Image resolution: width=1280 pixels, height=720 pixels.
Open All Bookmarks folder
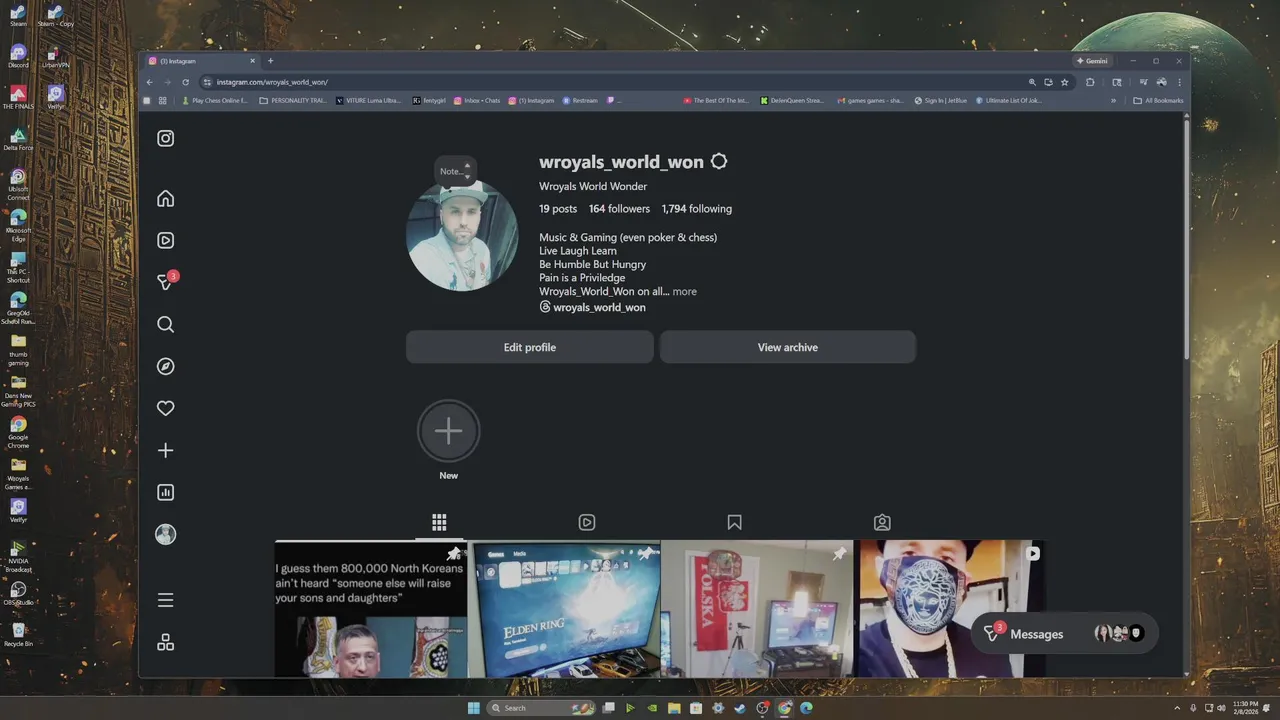point(1158,100)
